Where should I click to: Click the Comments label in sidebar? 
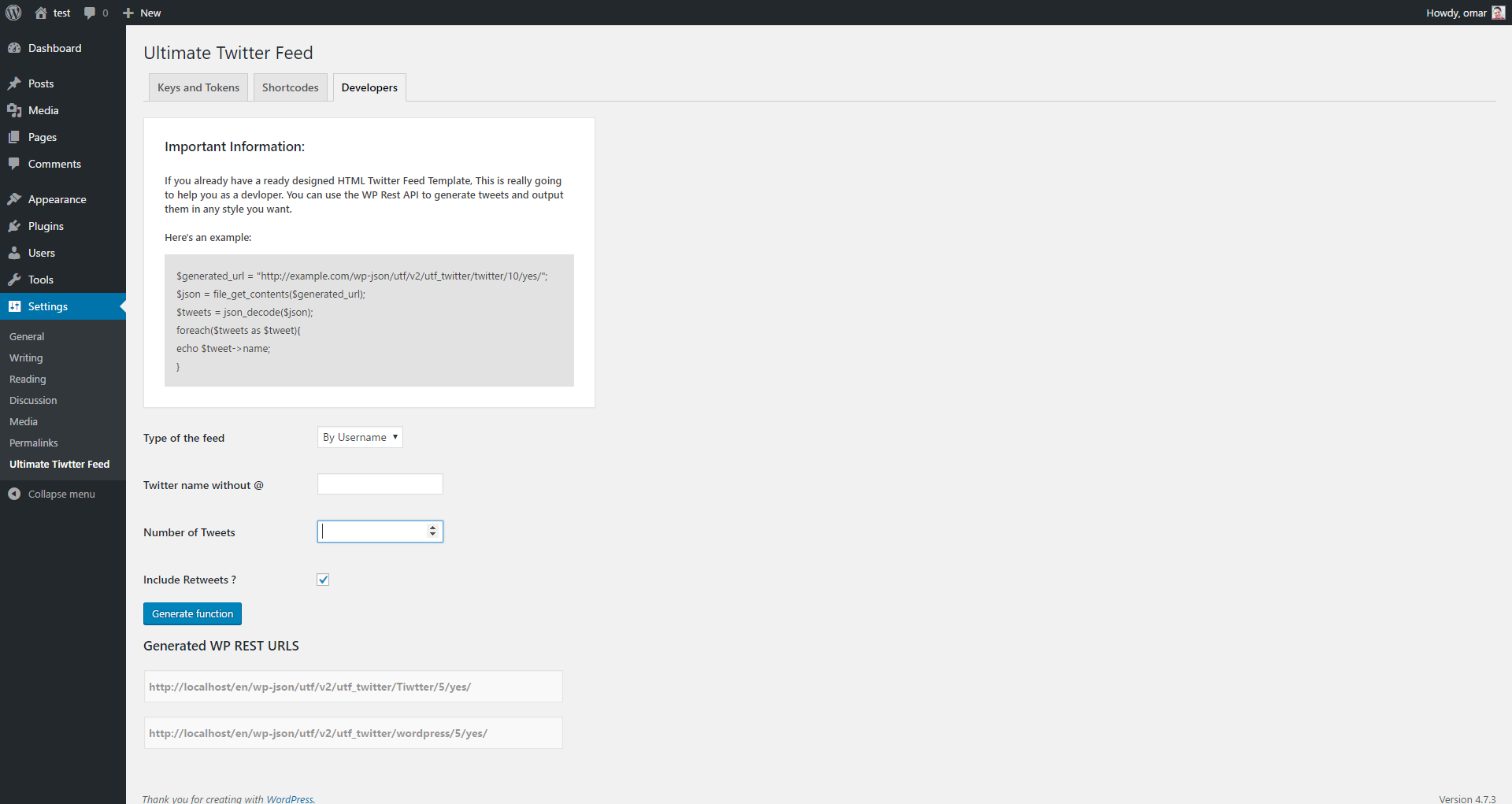[x=54, y=164]
